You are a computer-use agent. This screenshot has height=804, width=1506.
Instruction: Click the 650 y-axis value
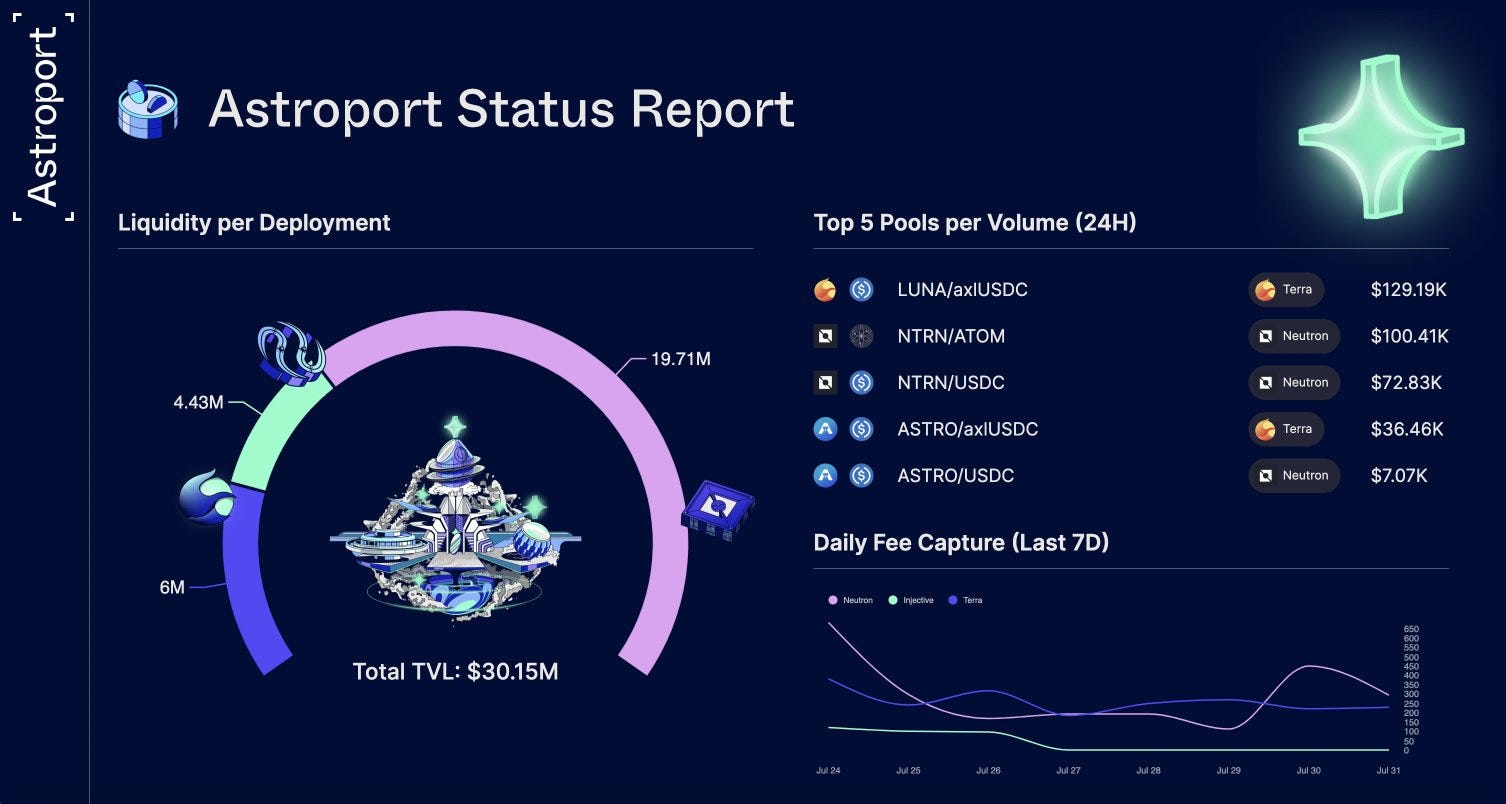[1411, 629]
